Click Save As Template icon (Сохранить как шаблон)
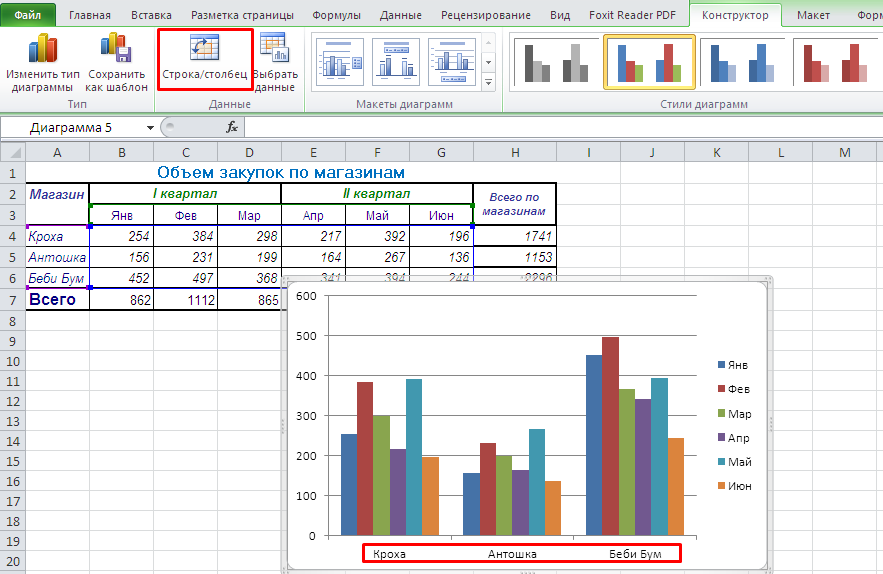This screenshot has width=883, height=574. point(116,52)
